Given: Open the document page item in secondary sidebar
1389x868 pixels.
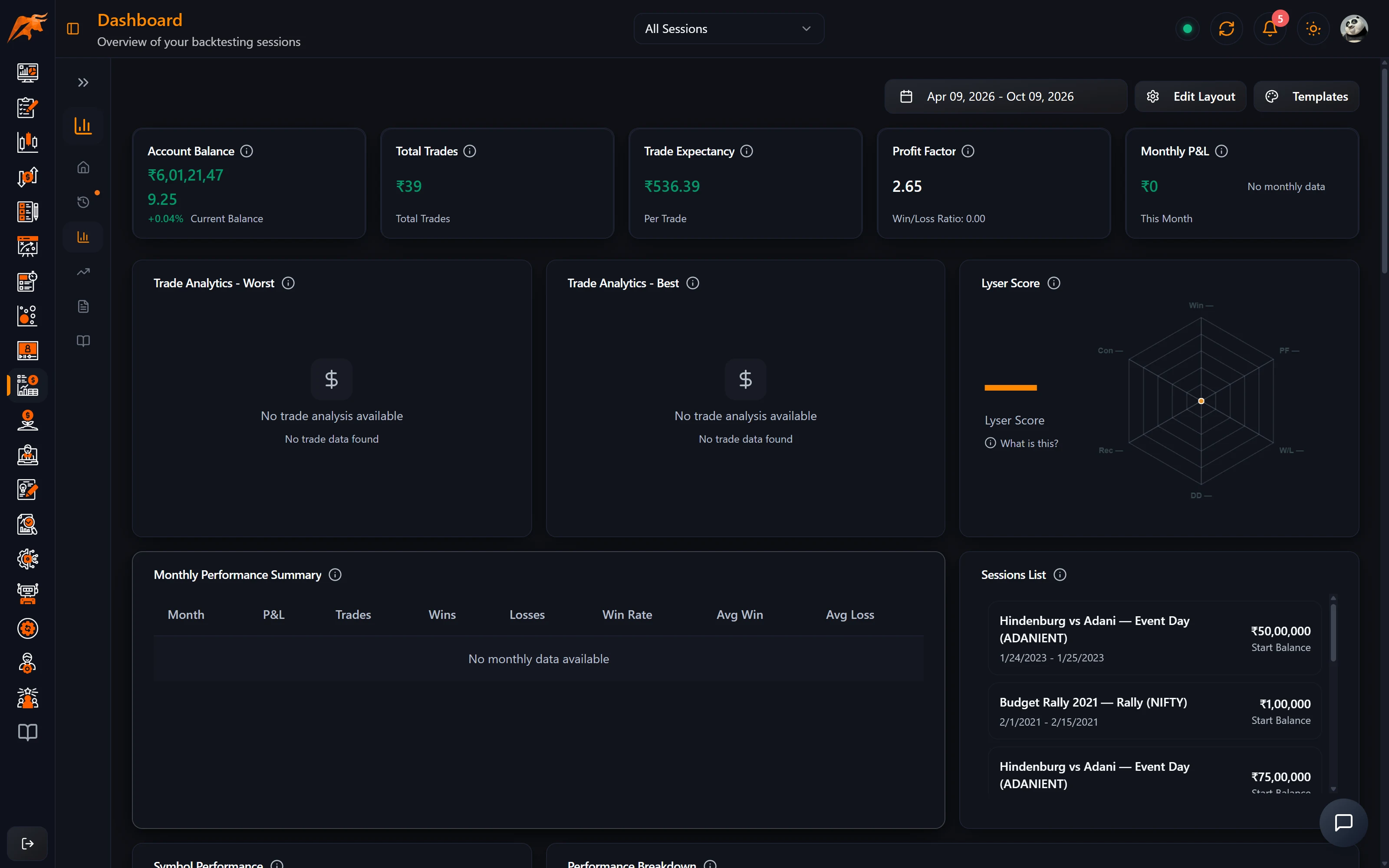Looking at the screenshot, I should tap(83, 306).
